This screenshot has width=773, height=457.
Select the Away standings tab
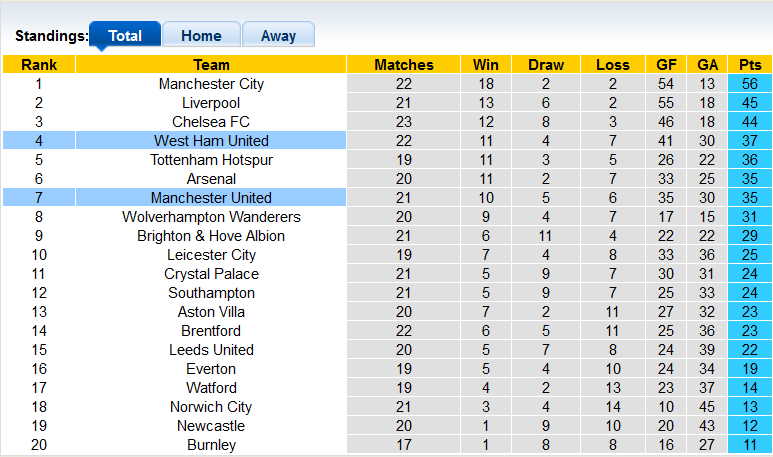[278, 35]
